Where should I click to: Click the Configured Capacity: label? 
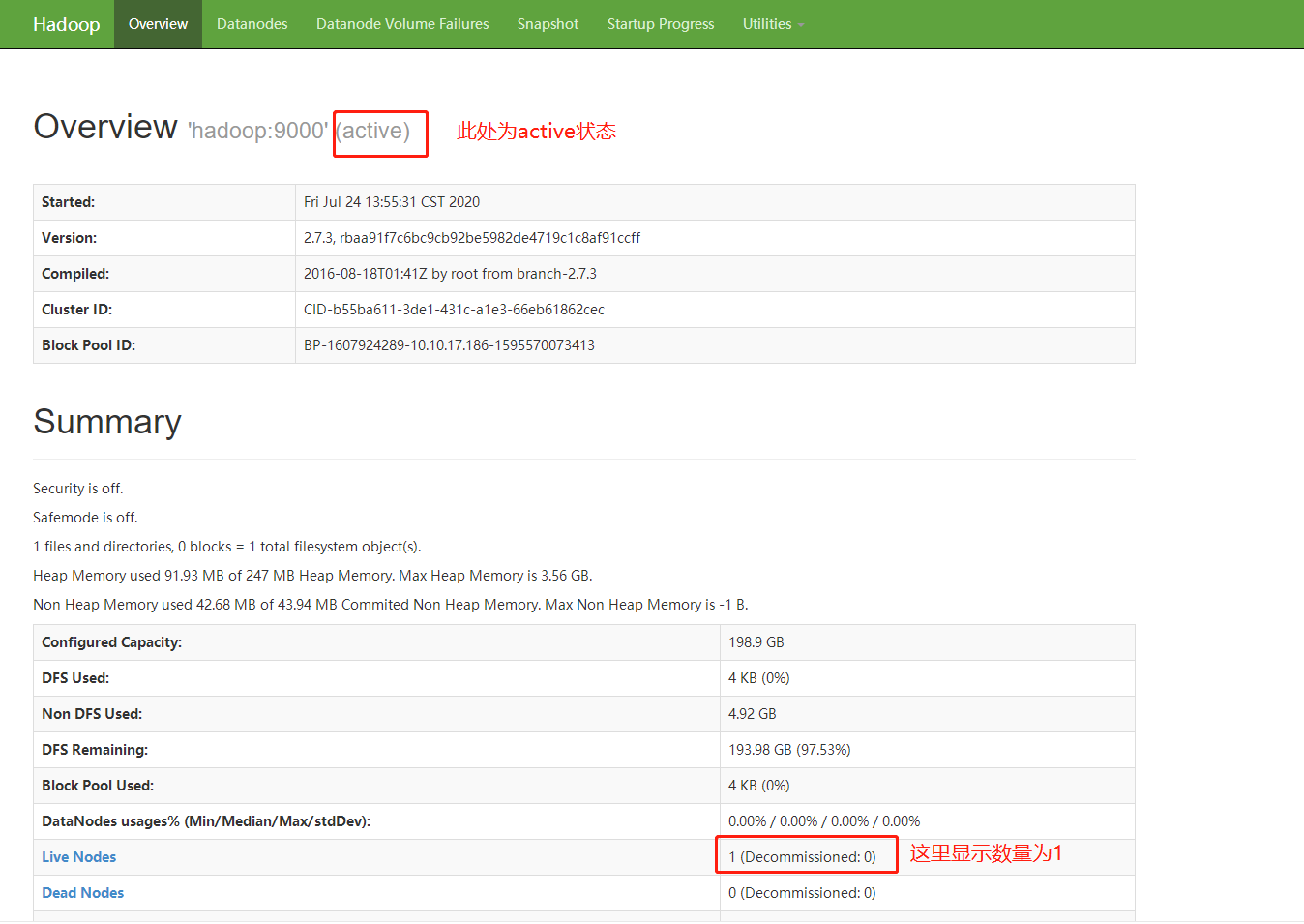tap(111, 642)
